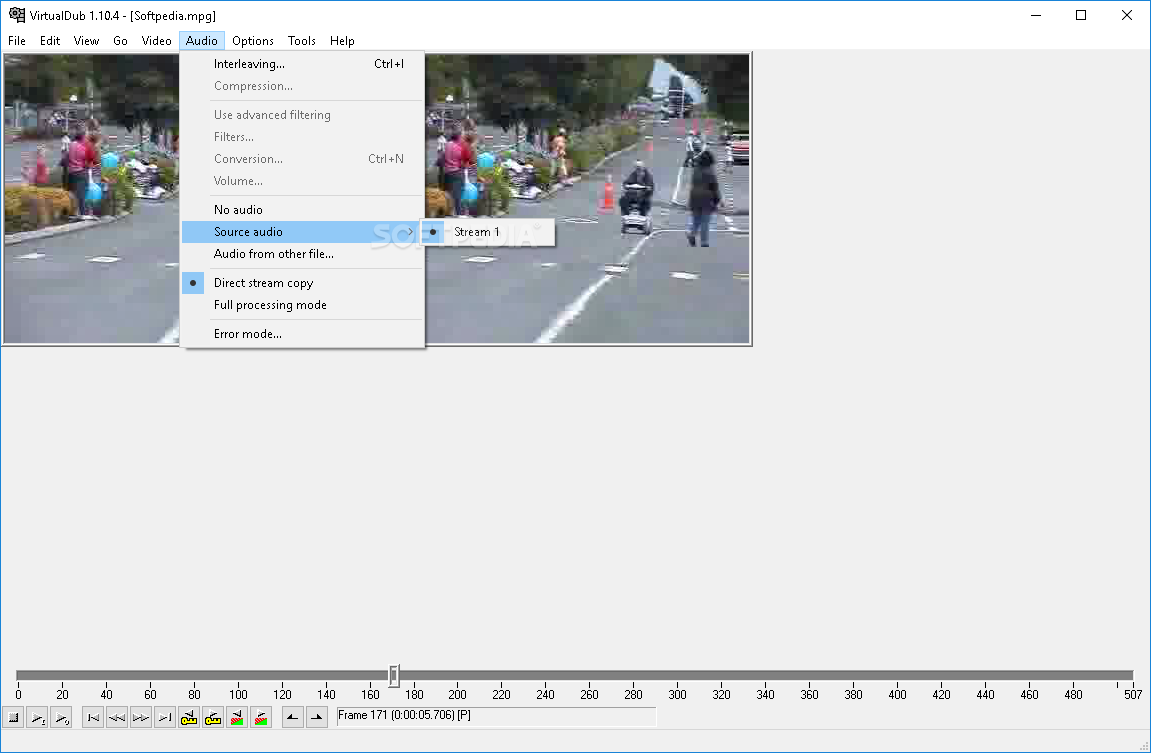Open the Video menu
1151x753 pixels.
coord(156,40)
